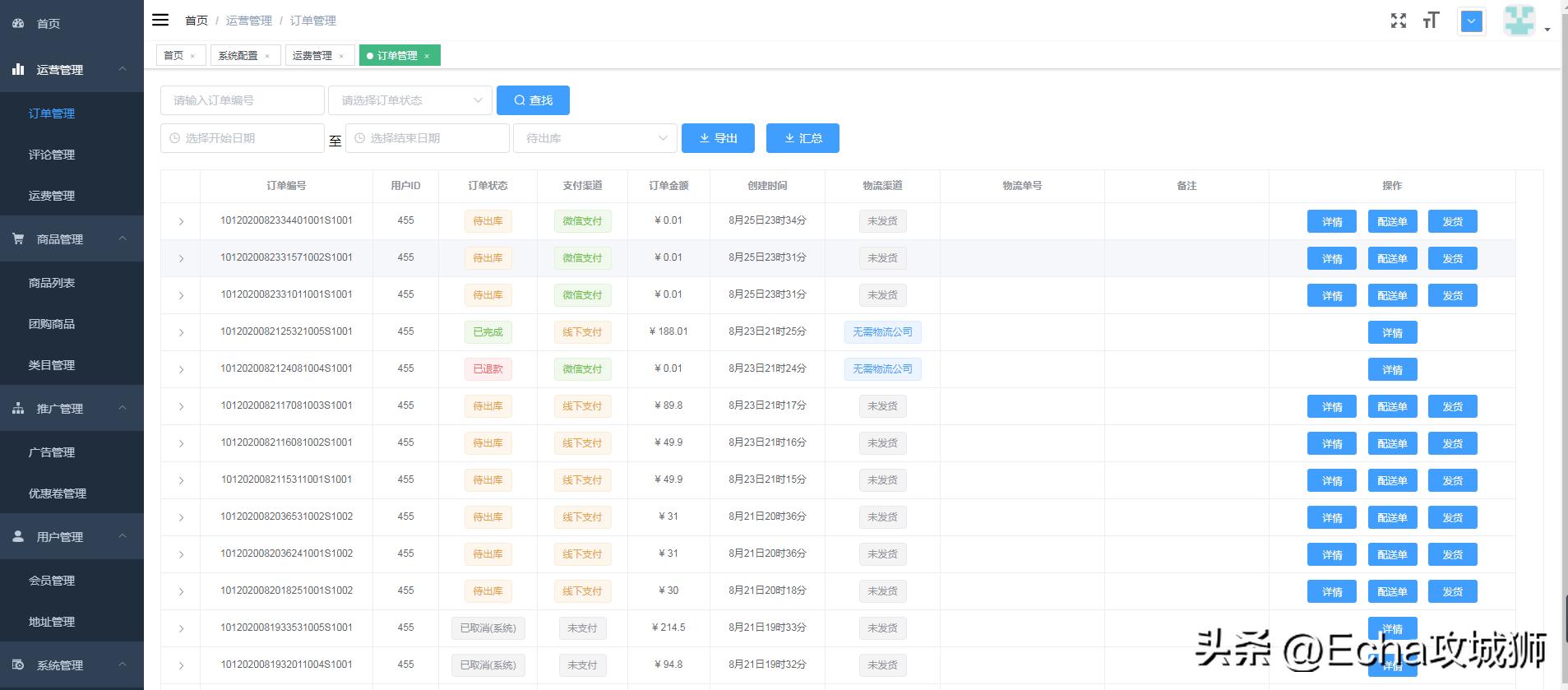Click the blue theme color swatch
The height and width of the screenshot is (690, 1568).
point(1472,21)
